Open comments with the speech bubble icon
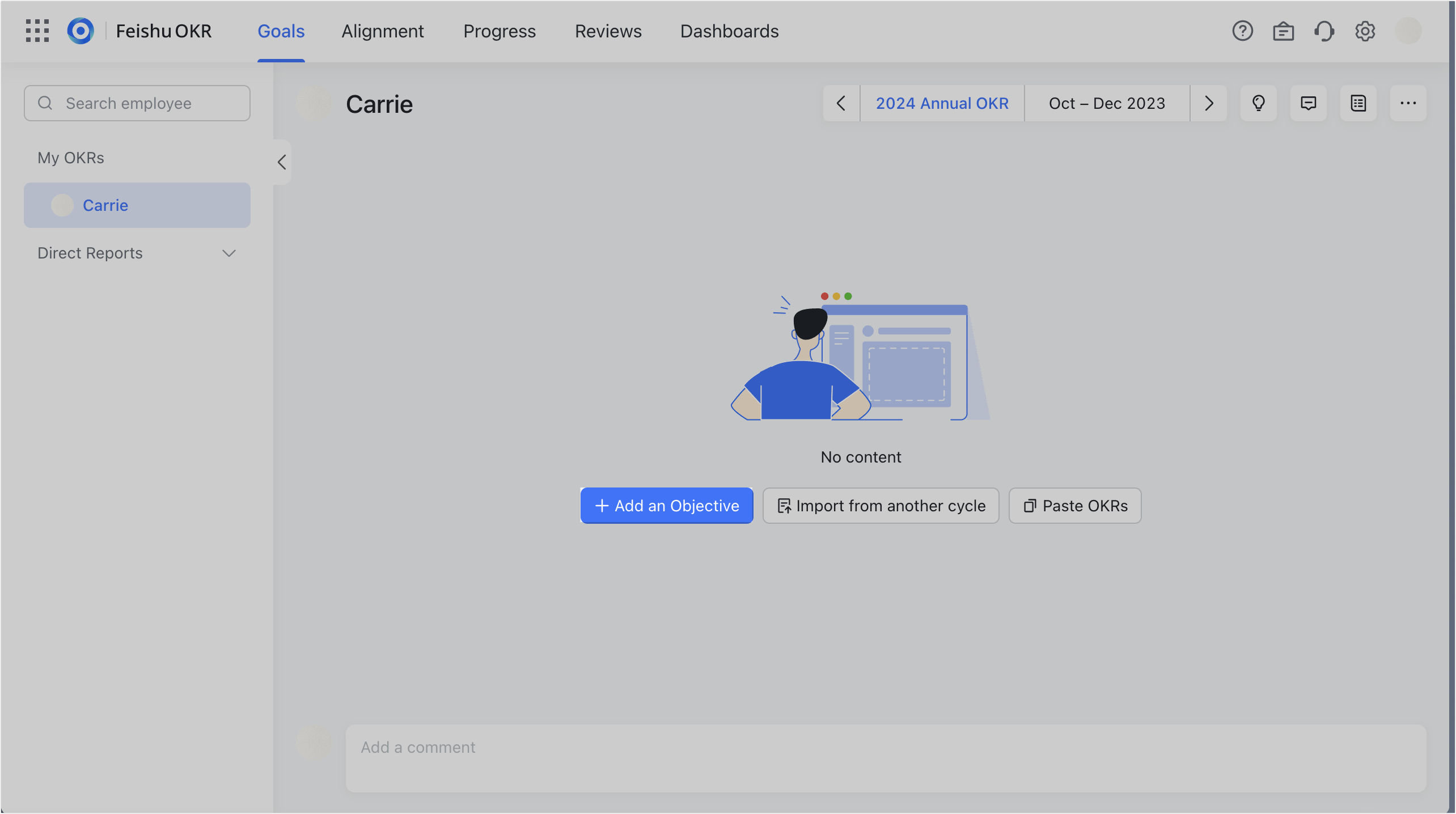This screenshot has height=814, width=1456. point(1309,103)
